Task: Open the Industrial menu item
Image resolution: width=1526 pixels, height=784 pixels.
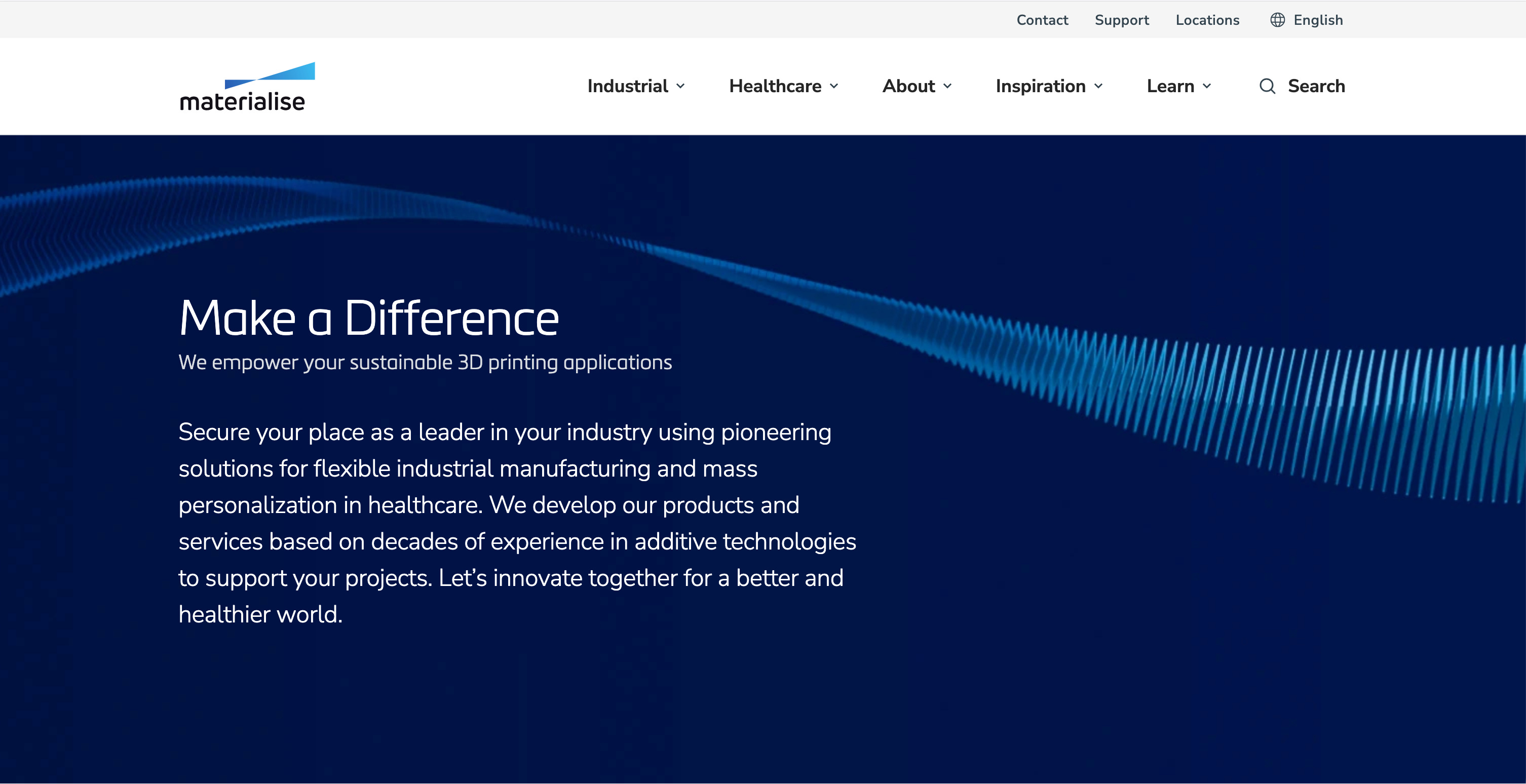Action: 627,87
